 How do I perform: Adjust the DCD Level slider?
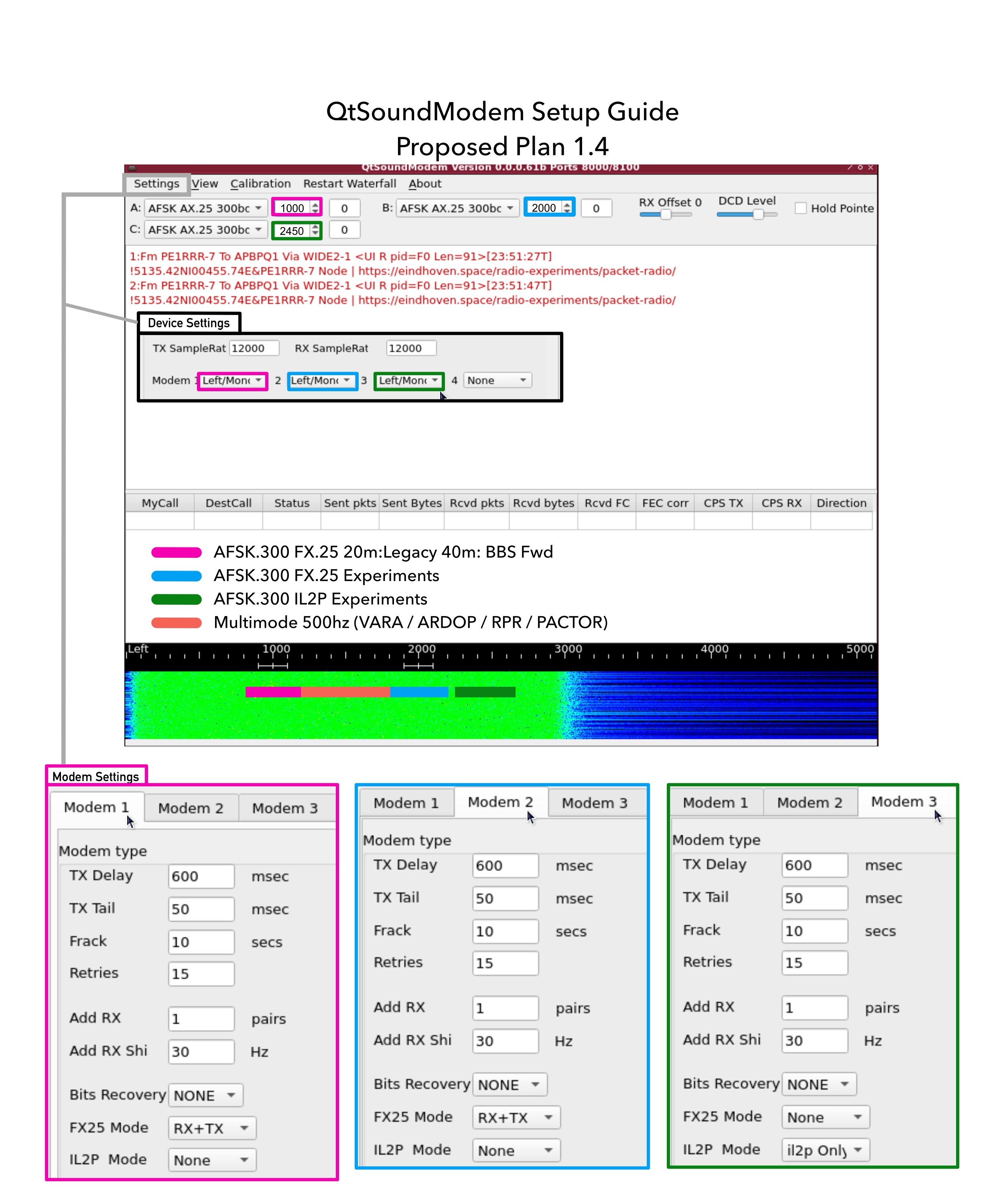pyautogui.click(x=758, y=215)
